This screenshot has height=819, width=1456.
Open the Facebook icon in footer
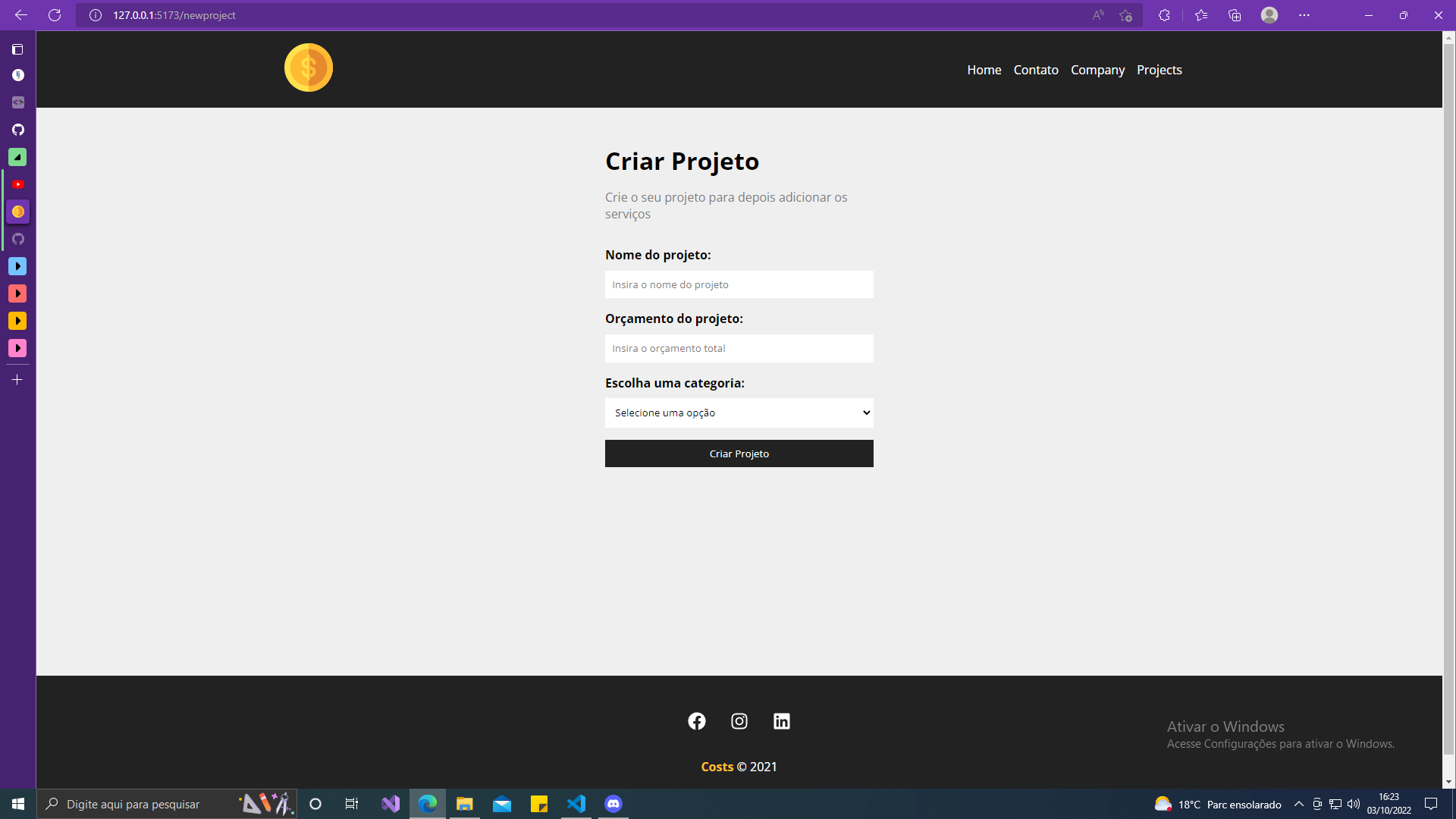pyautogui.click(x=697, y=721)
